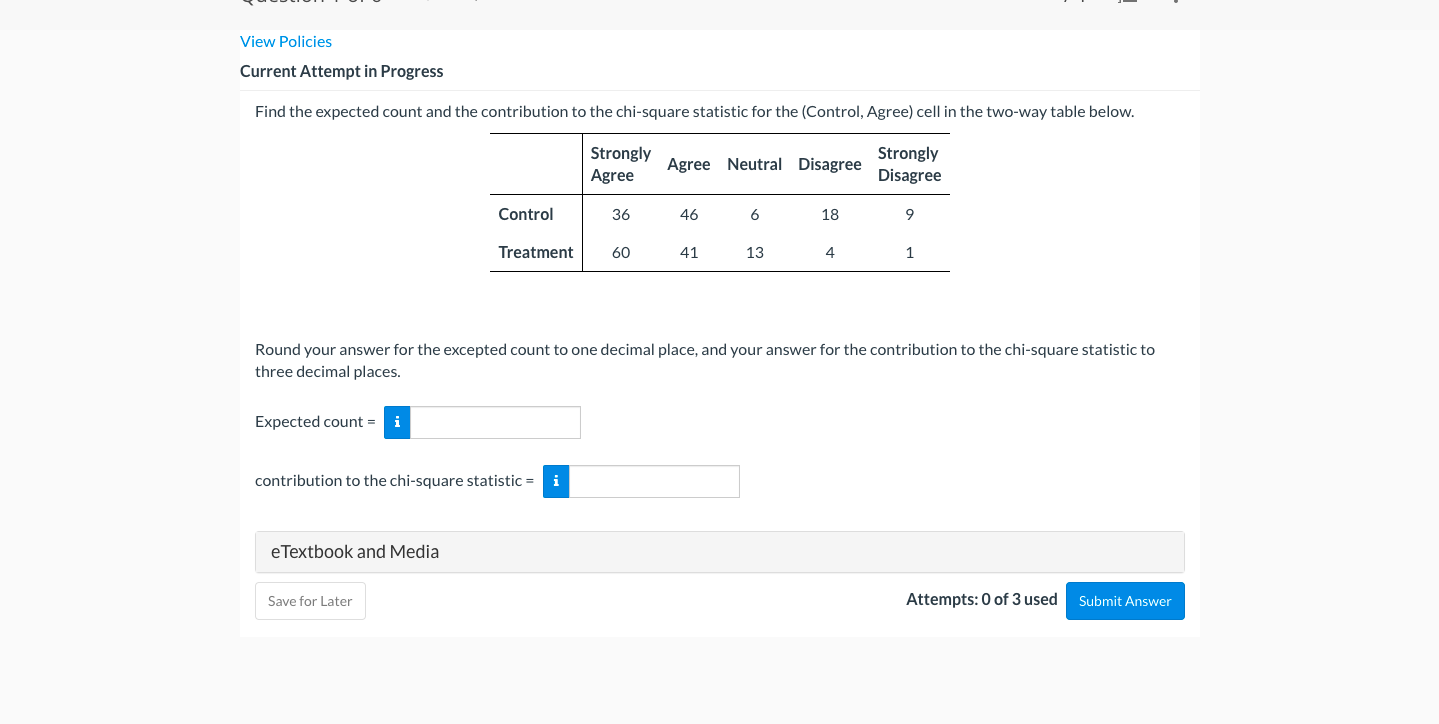Click the Neutral column header
Image resolution: width=1439 pixels, height=724 pixels.
755,164
